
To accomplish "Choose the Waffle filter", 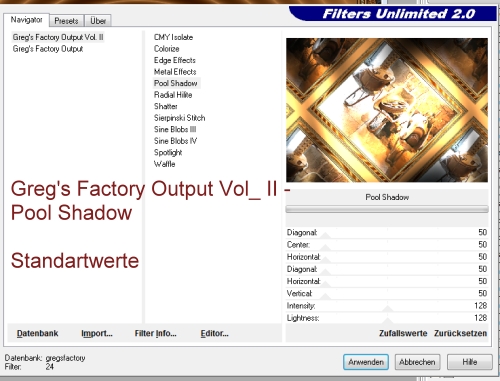I will [164, 164].
